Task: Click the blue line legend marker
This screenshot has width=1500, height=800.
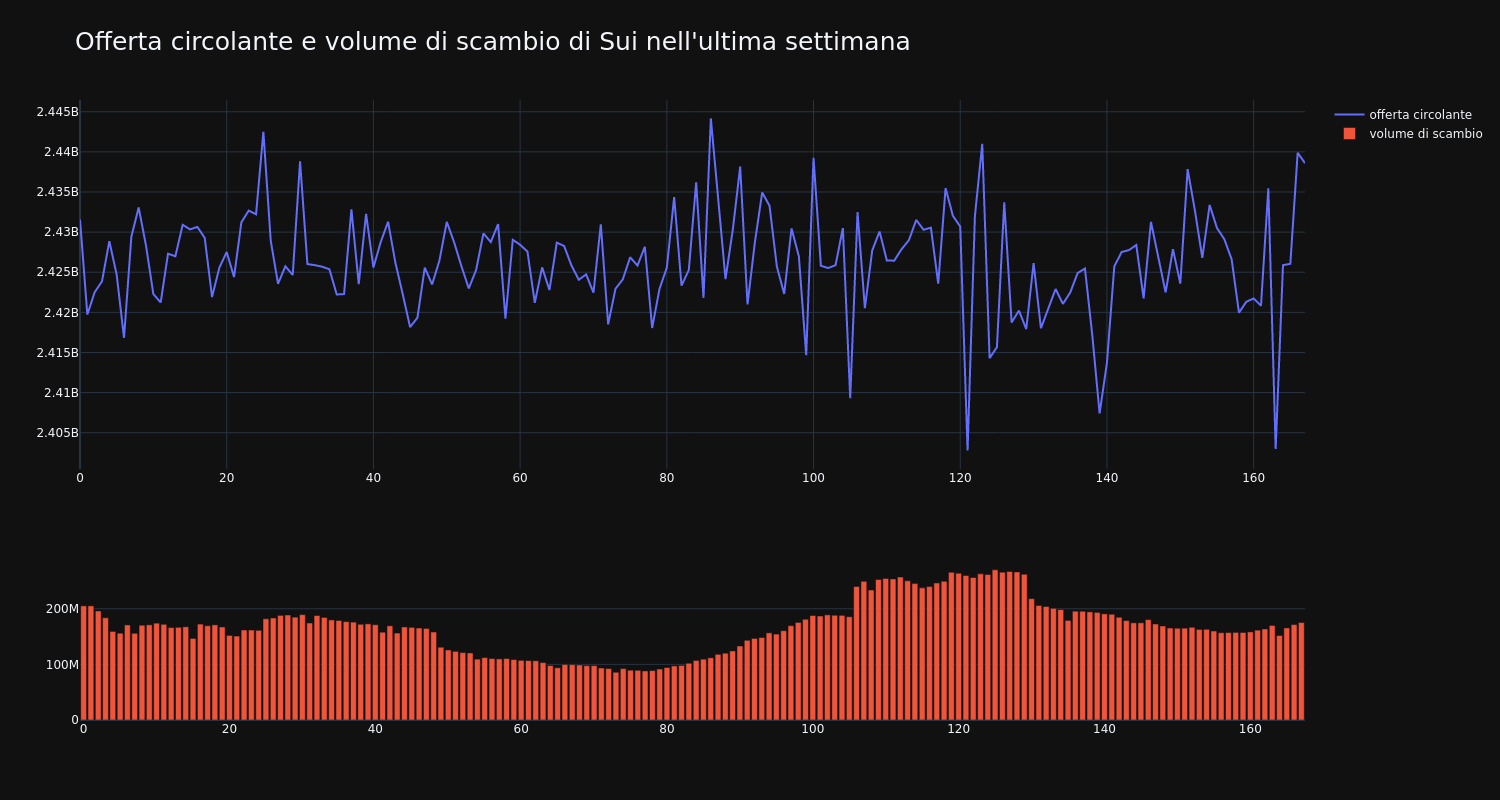Action: pos(1349,115)
